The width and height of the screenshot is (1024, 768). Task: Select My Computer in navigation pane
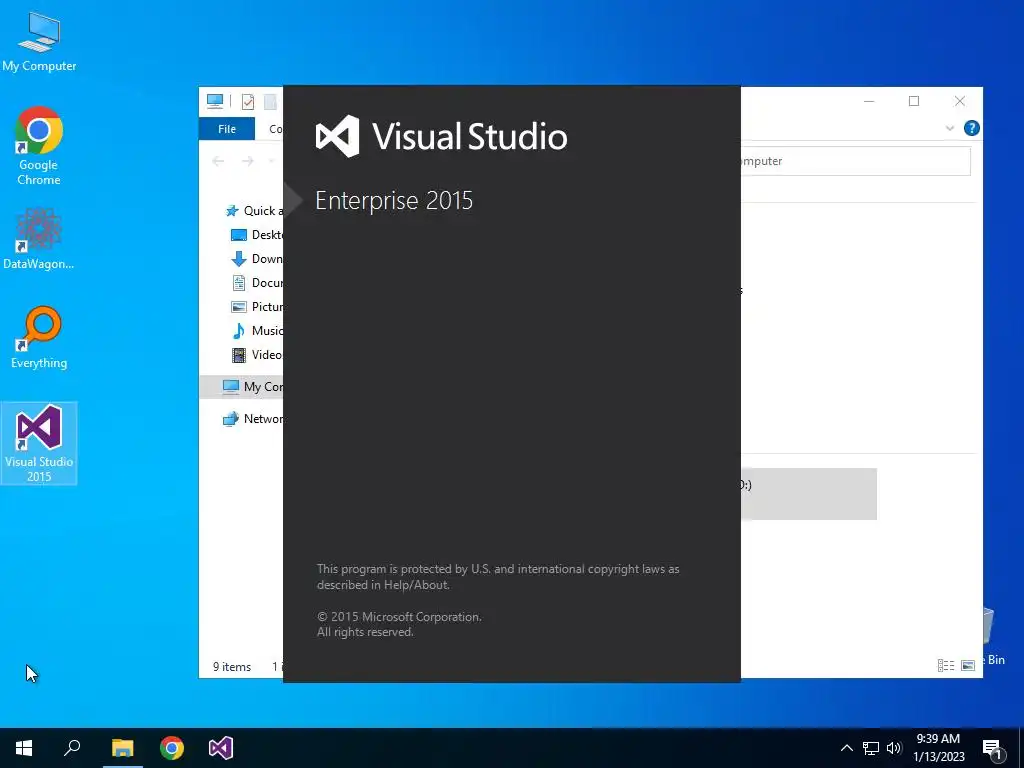(x=242, y=387)
